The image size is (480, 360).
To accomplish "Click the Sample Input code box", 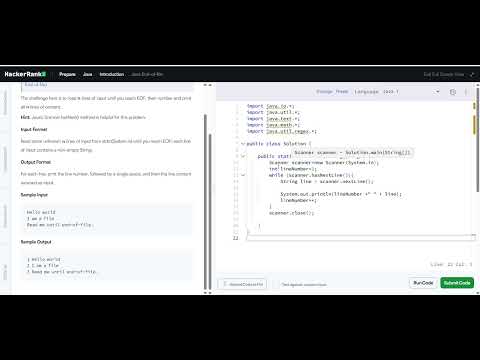I will point(107,219).
